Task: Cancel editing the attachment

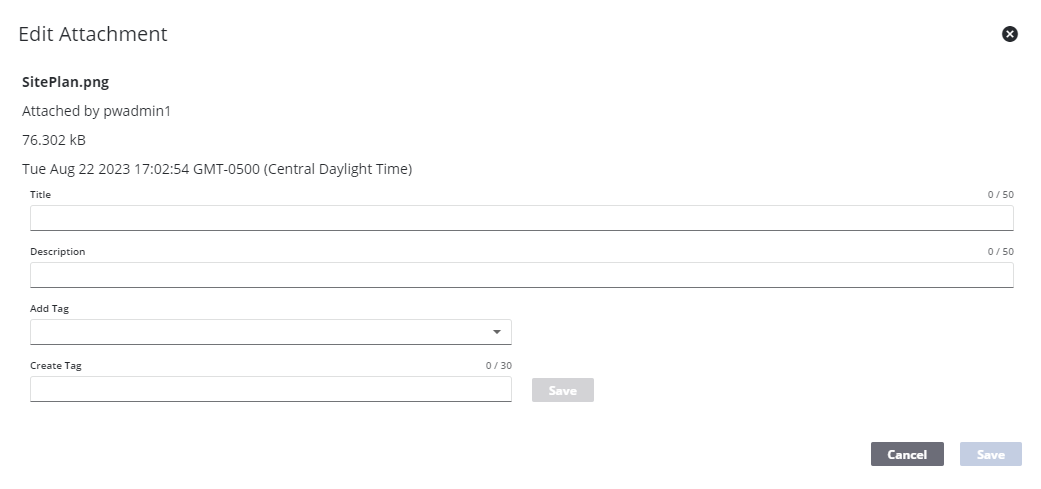Action: (x=906, y=454)
